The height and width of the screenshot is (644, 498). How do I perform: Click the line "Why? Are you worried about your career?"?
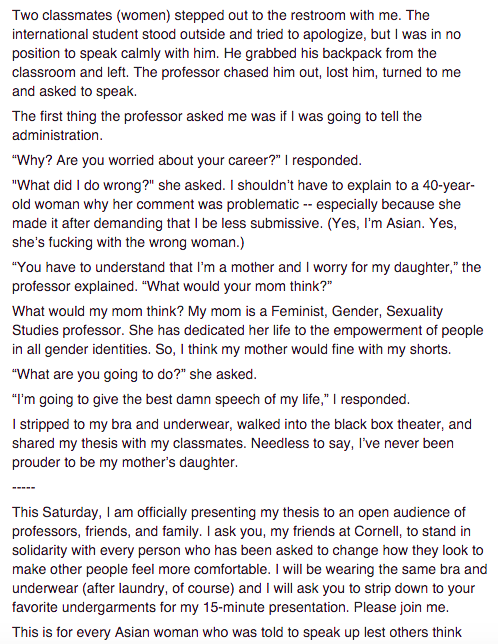click(x=187, y=160)
